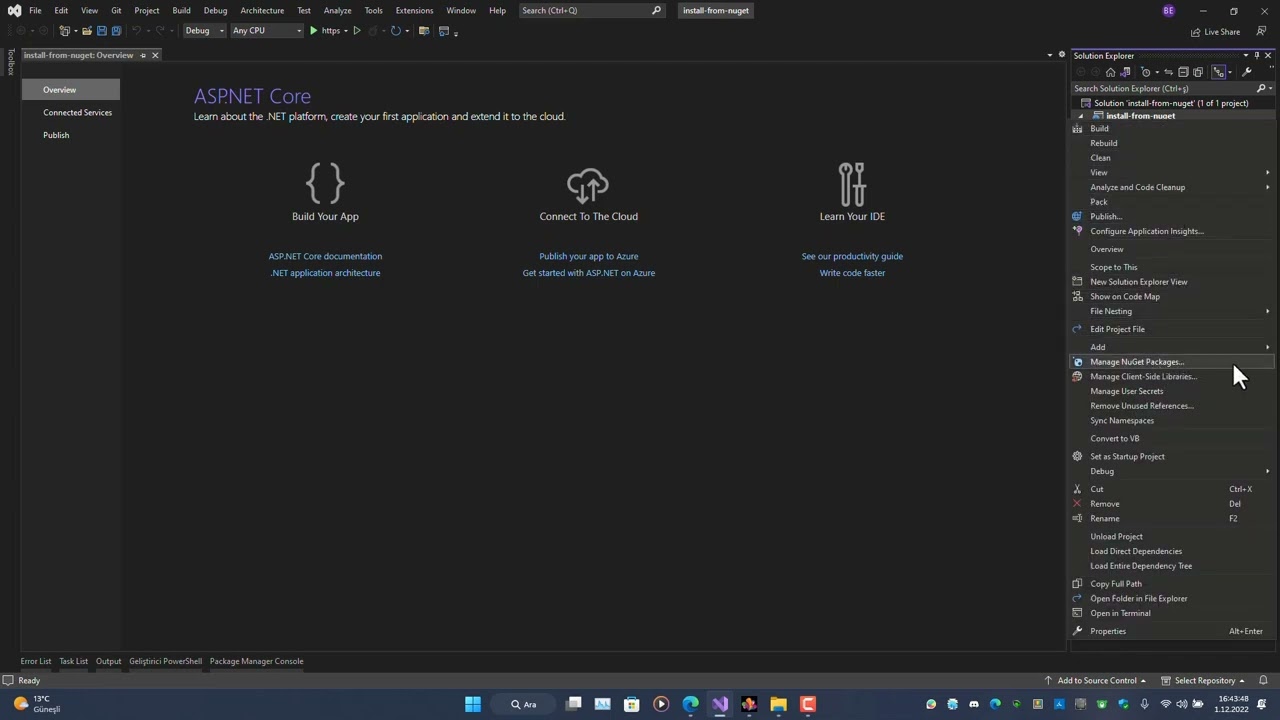Click Write code faster link
This screenshot has width=1280, height=720.
[852, 273]
